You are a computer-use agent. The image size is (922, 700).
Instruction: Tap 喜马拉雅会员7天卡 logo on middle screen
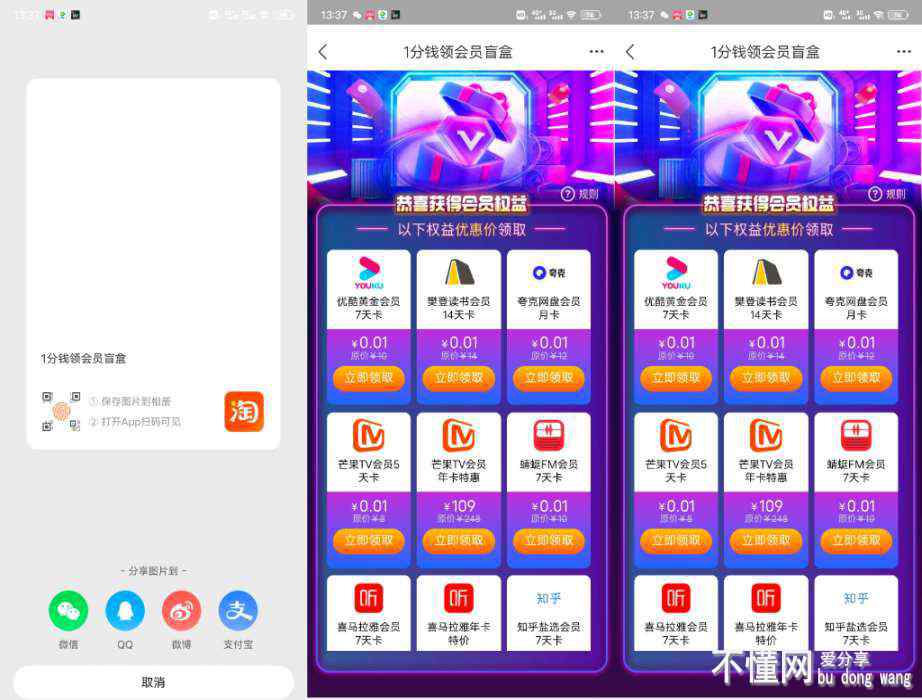[x=369, y=598]
